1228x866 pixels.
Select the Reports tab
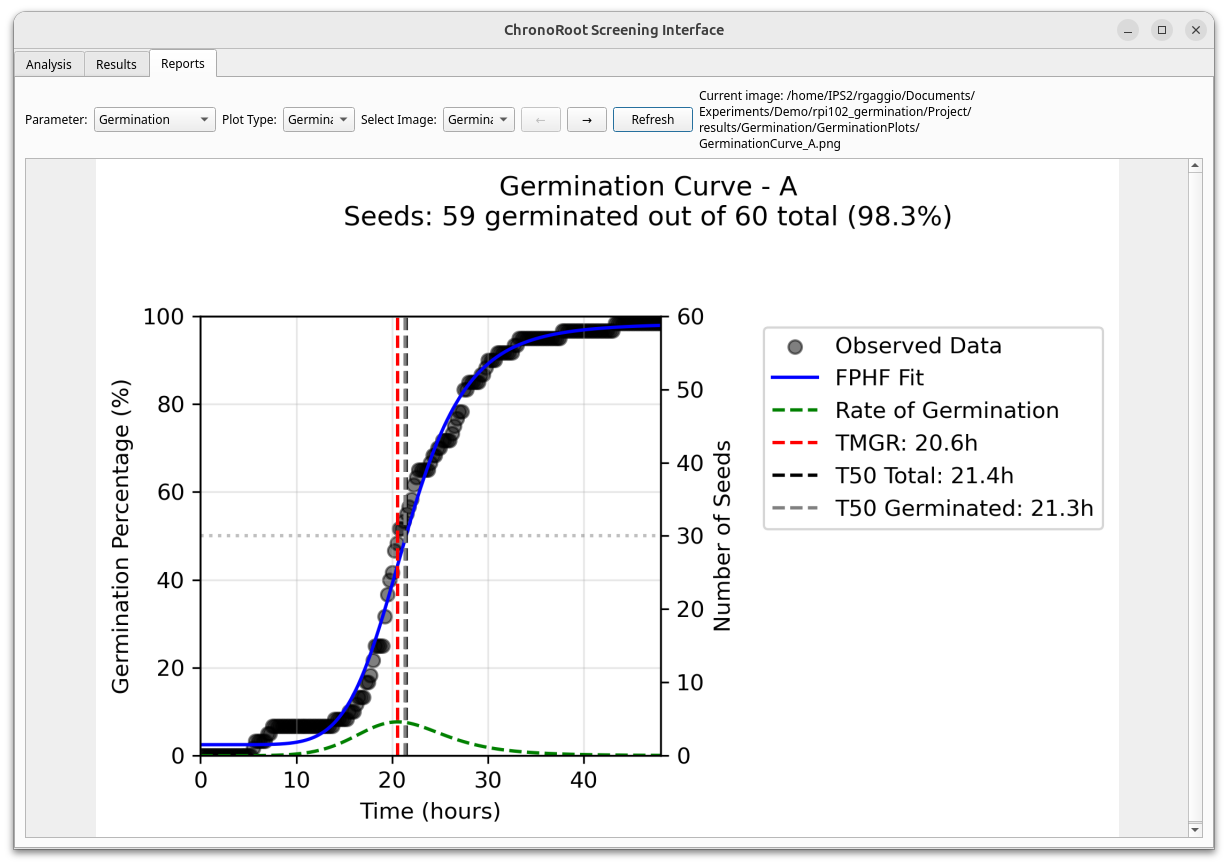click(x=183, y=62)
